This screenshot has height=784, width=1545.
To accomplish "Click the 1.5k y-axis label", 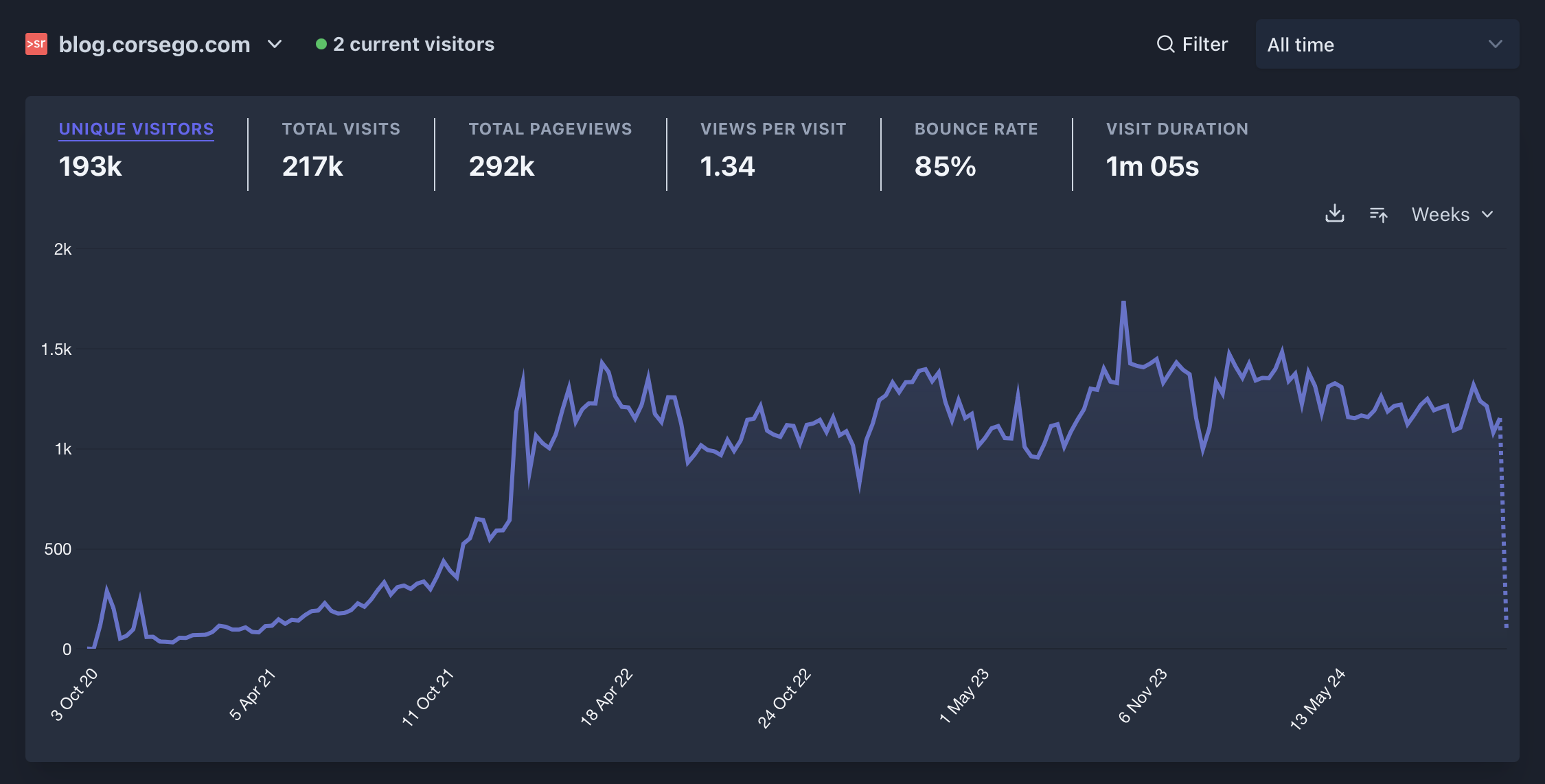I will 56,349.
